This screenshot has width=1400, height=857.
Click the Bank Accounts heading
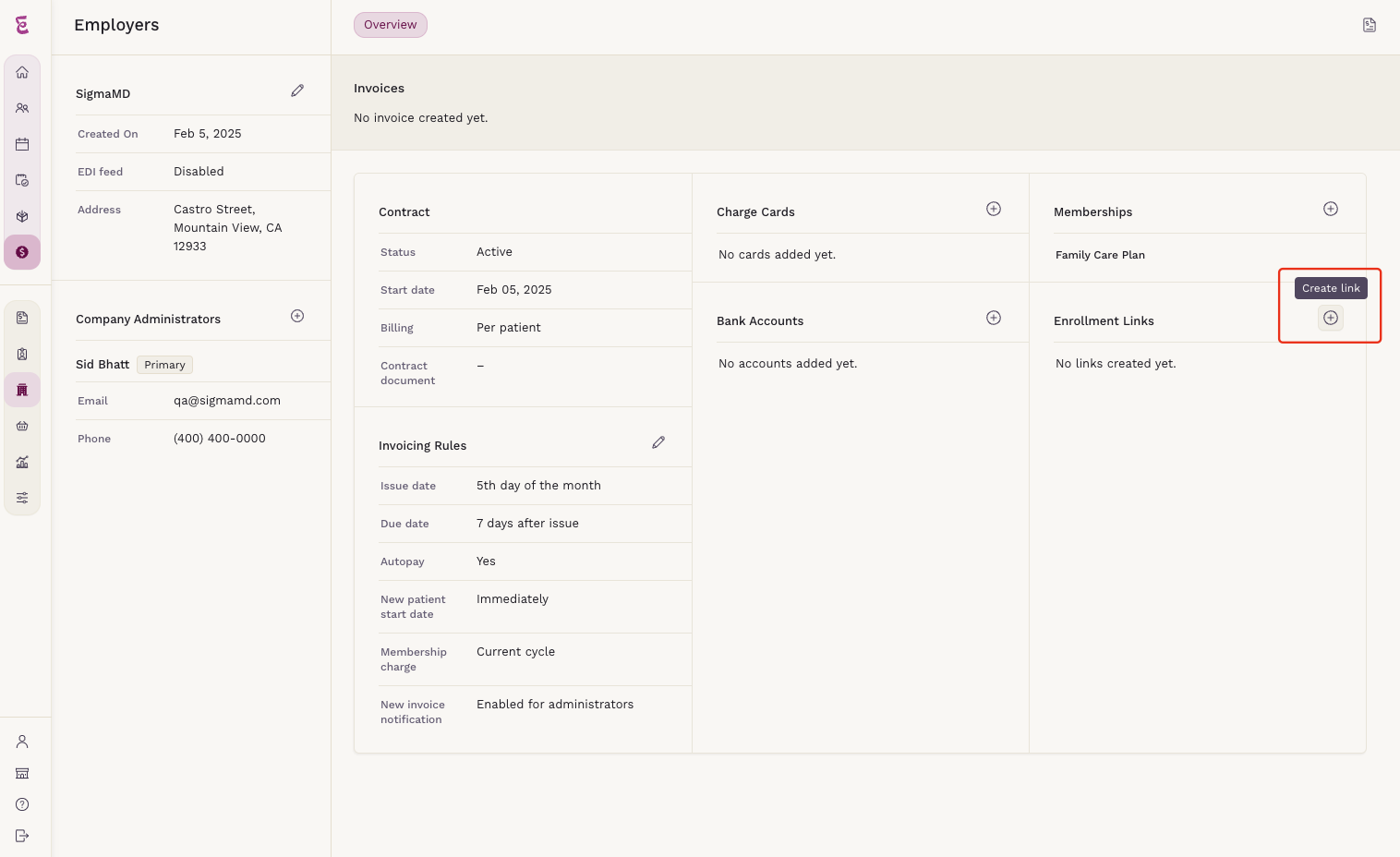[x=760, y=321]
